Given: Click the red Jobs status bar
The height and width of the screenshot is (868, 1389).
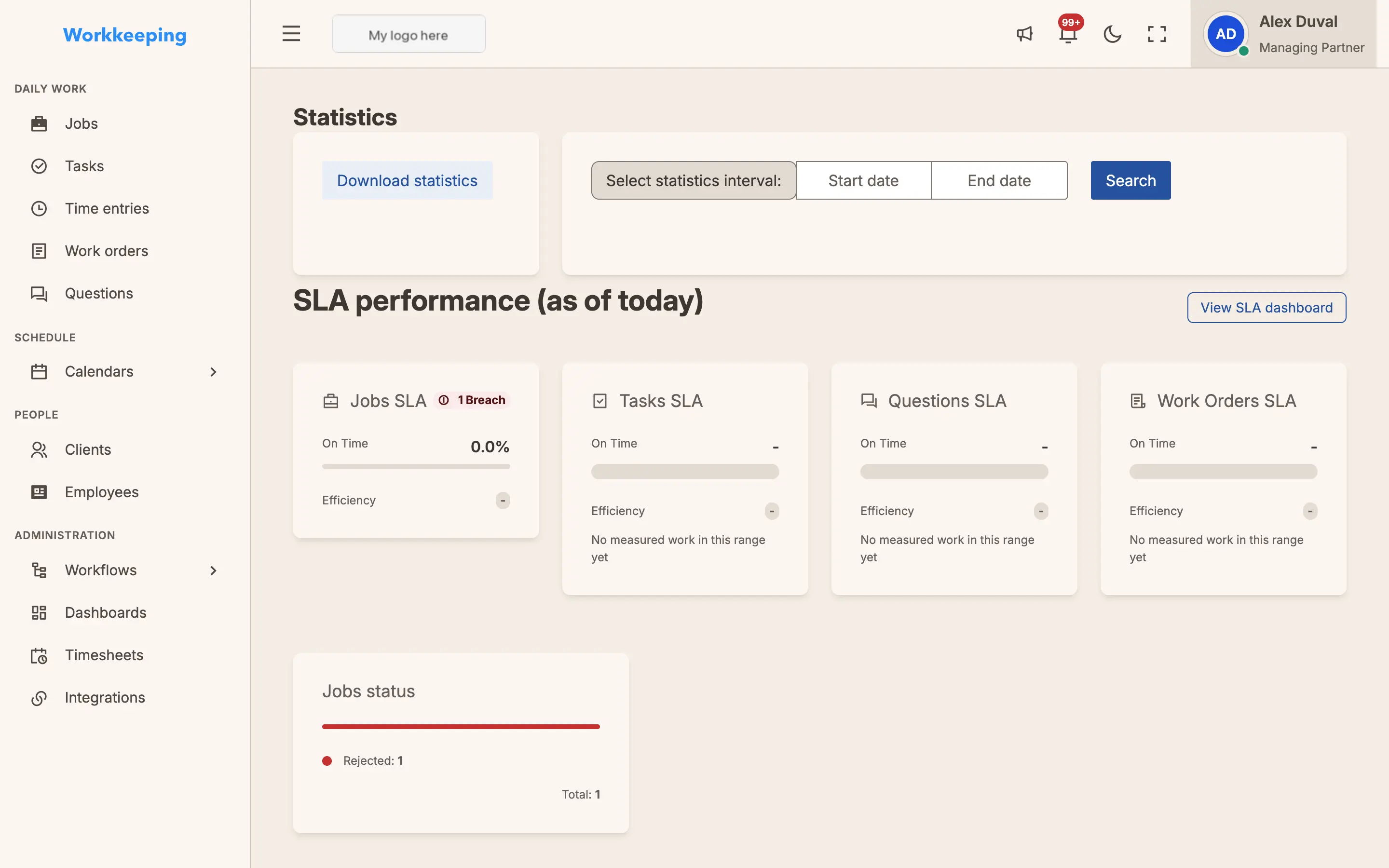Looking at the screenshot, I should [461, 727].
